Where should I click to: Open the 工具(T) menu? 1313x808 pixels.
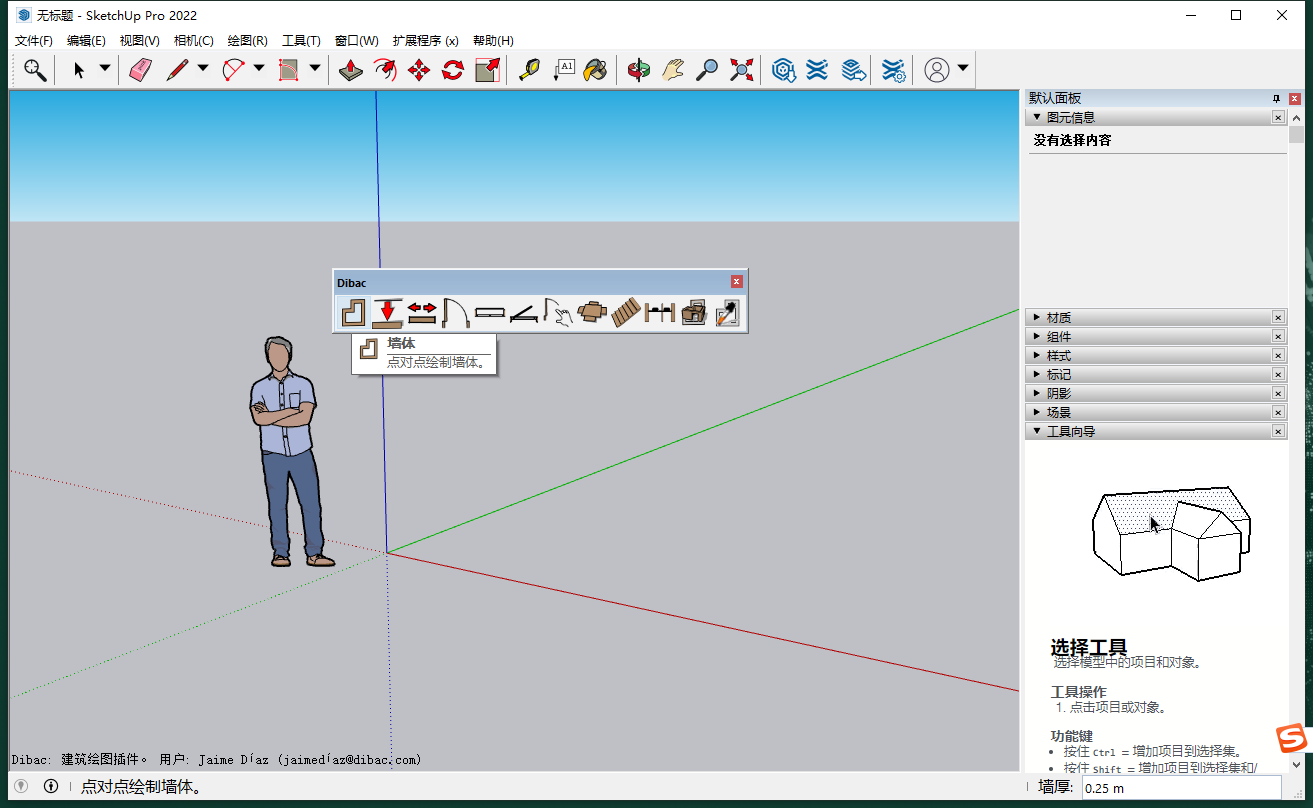point(301,41)
